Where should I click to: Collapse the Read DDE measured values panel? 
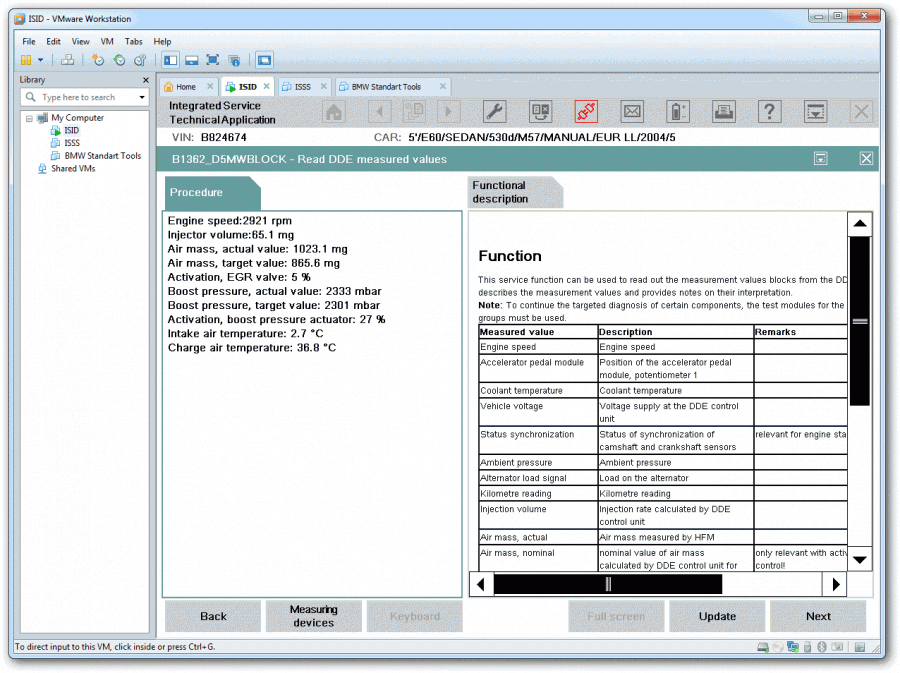click(821, 159)
